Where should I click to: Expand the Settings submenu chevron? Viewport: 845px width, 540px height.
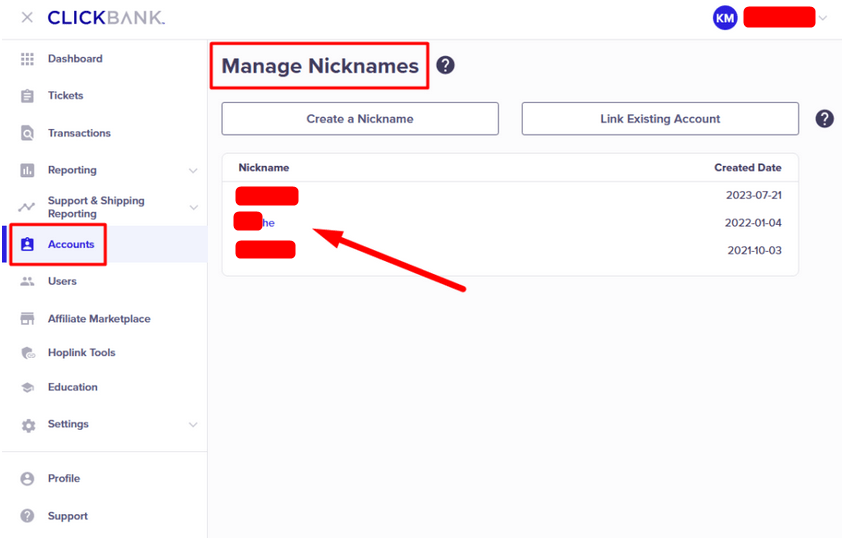(193, 425)
